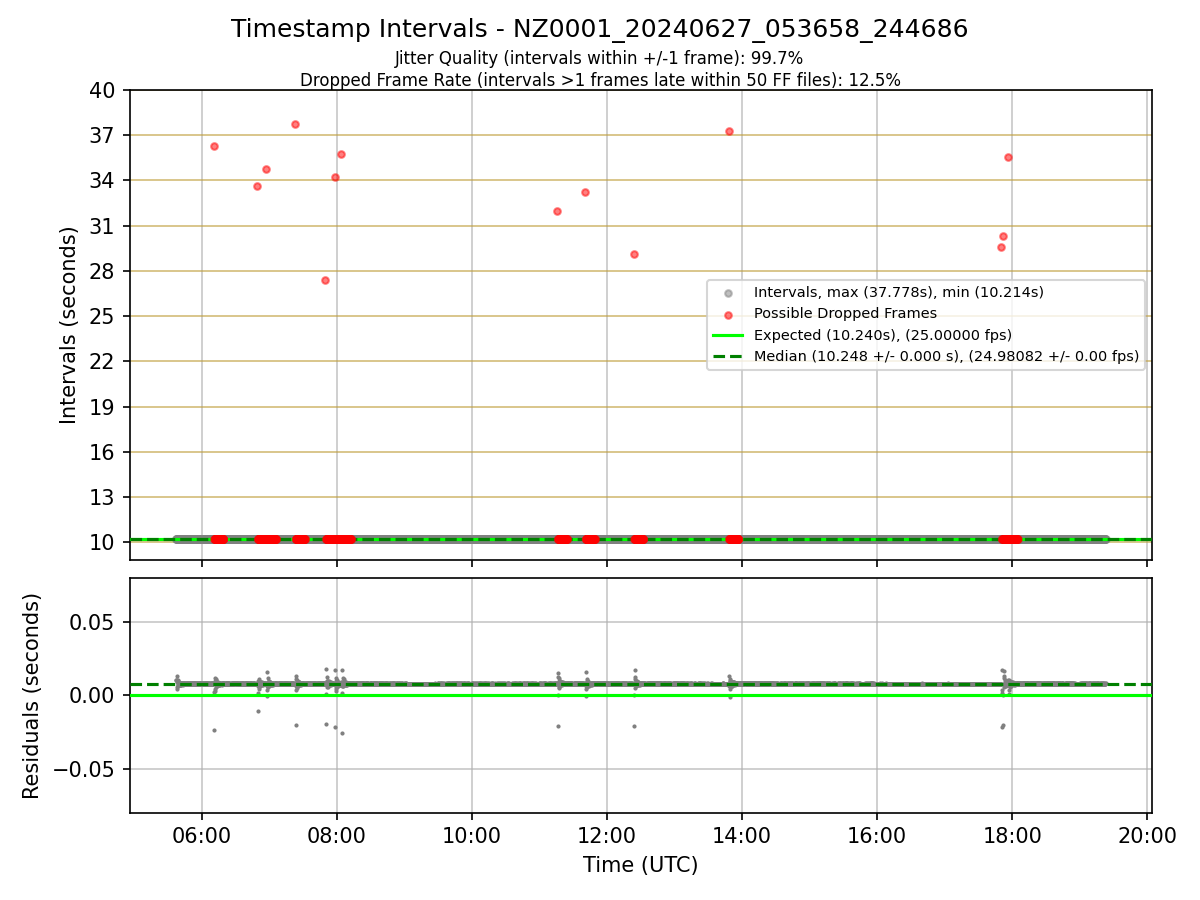Click the highest red point near 37.7 seconds
Image resolution: width=1200 pixels, height=900 pixels.
[295, 124]
